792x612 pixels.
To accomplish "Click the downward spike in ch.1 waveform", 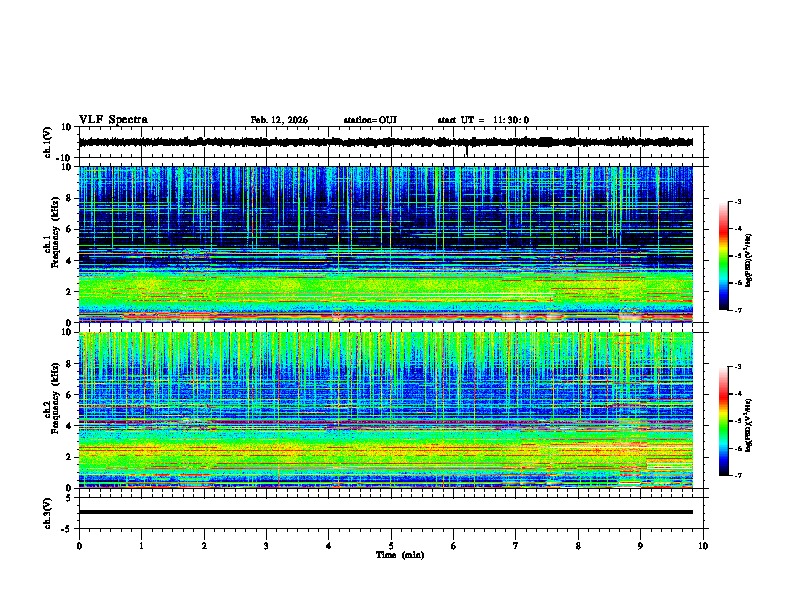I will click(467, 151).
